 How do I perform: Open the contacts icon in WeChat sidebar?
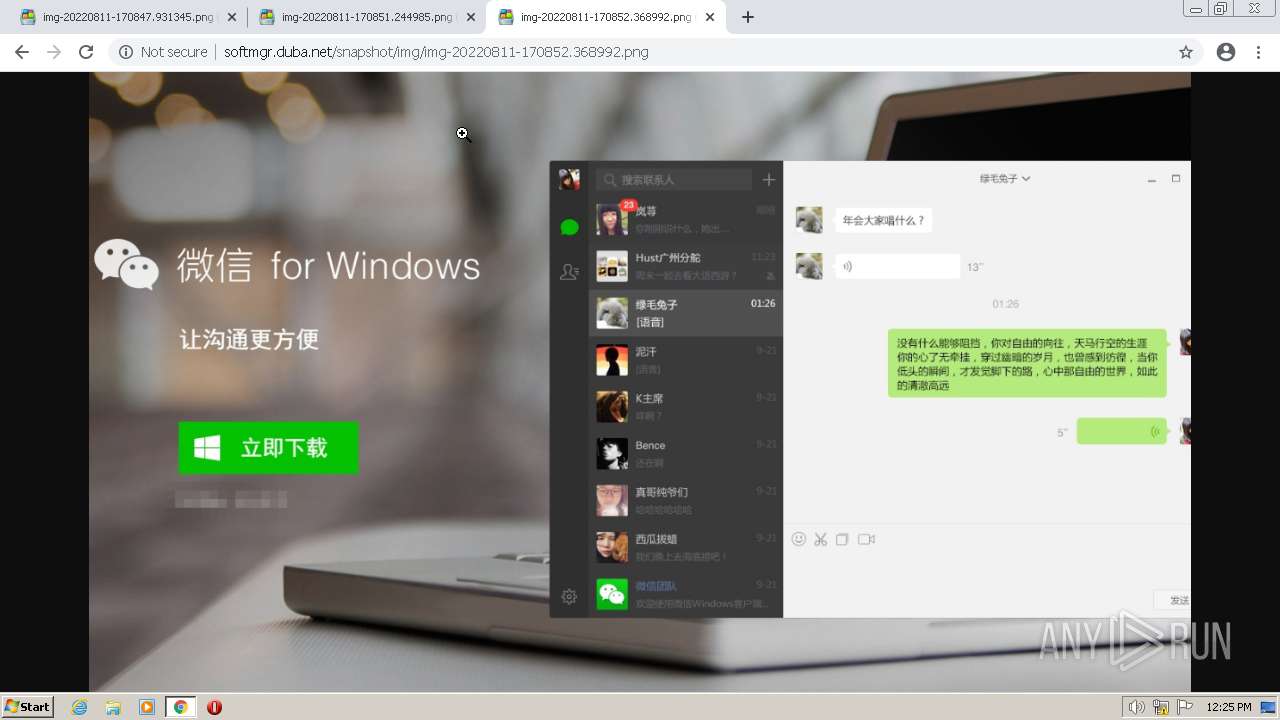[569, 272]
